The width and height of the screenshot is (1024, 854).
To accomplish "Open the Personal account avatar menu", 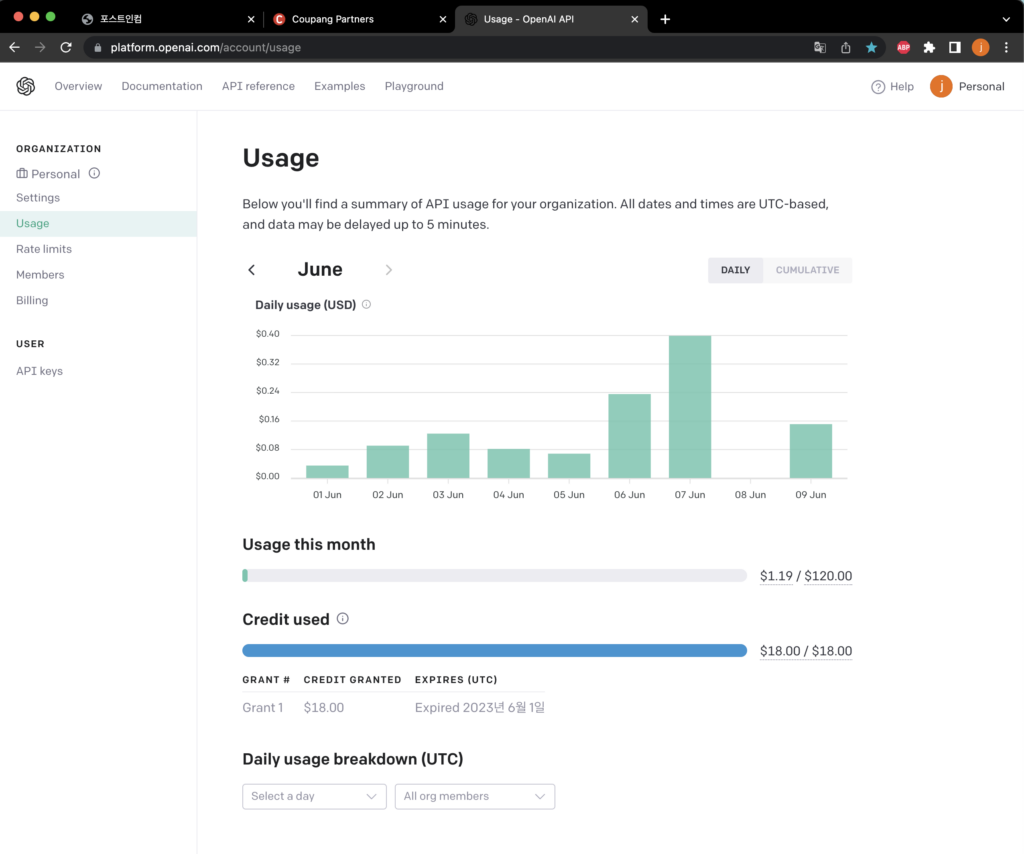I will click(941, 87).
